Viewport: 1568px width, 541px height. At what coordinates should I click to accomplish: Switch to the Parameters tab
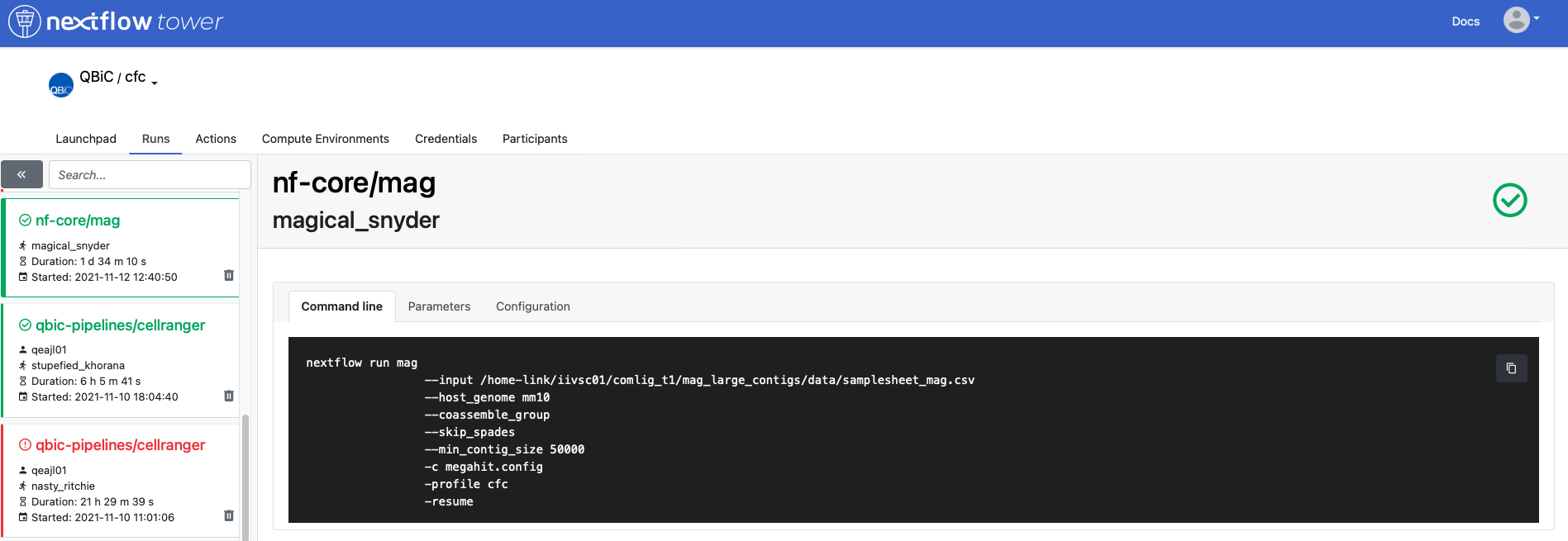coord(439,306)
